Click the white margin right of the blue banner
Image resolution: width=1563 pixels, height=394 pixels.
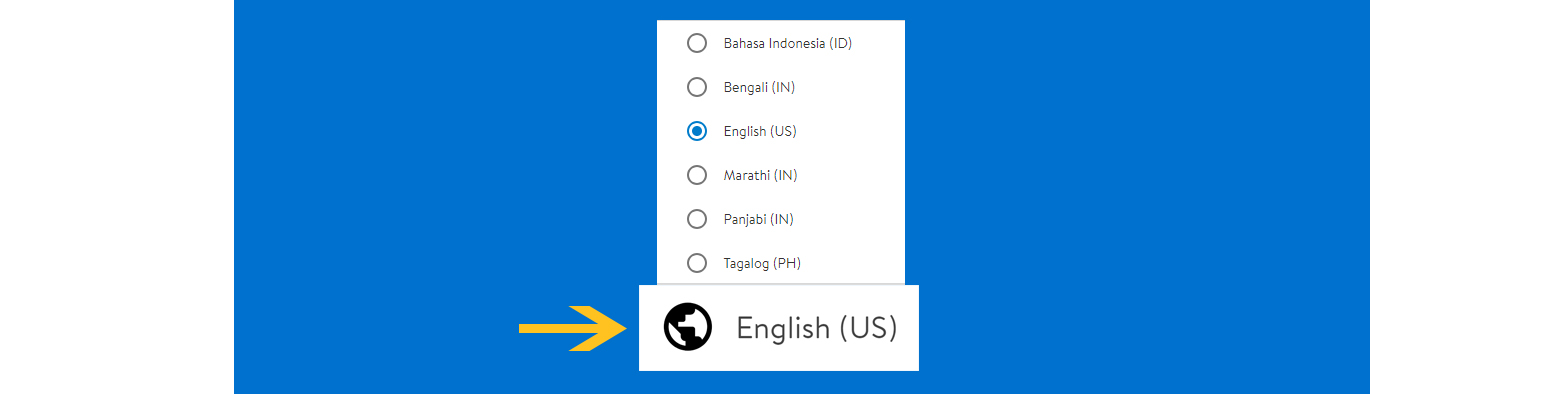(x=1466, y=197)
